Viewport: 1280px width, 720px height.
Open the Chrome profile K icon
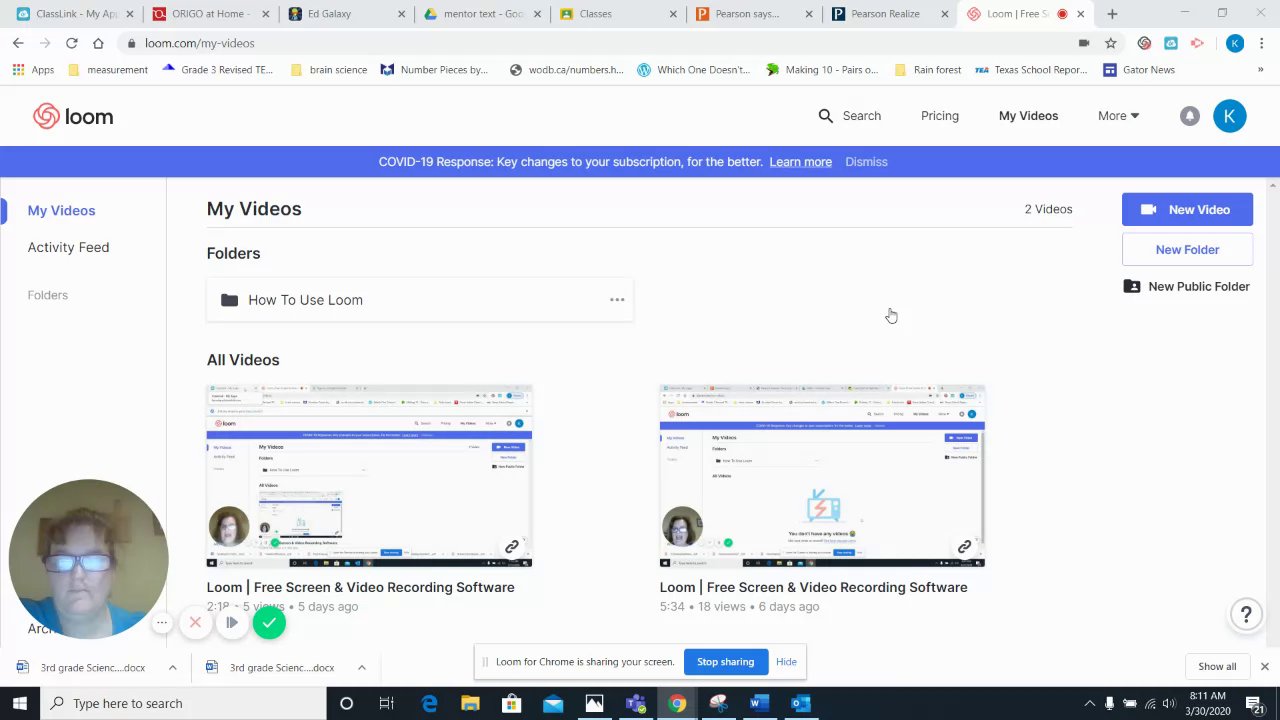[1235, 43]
